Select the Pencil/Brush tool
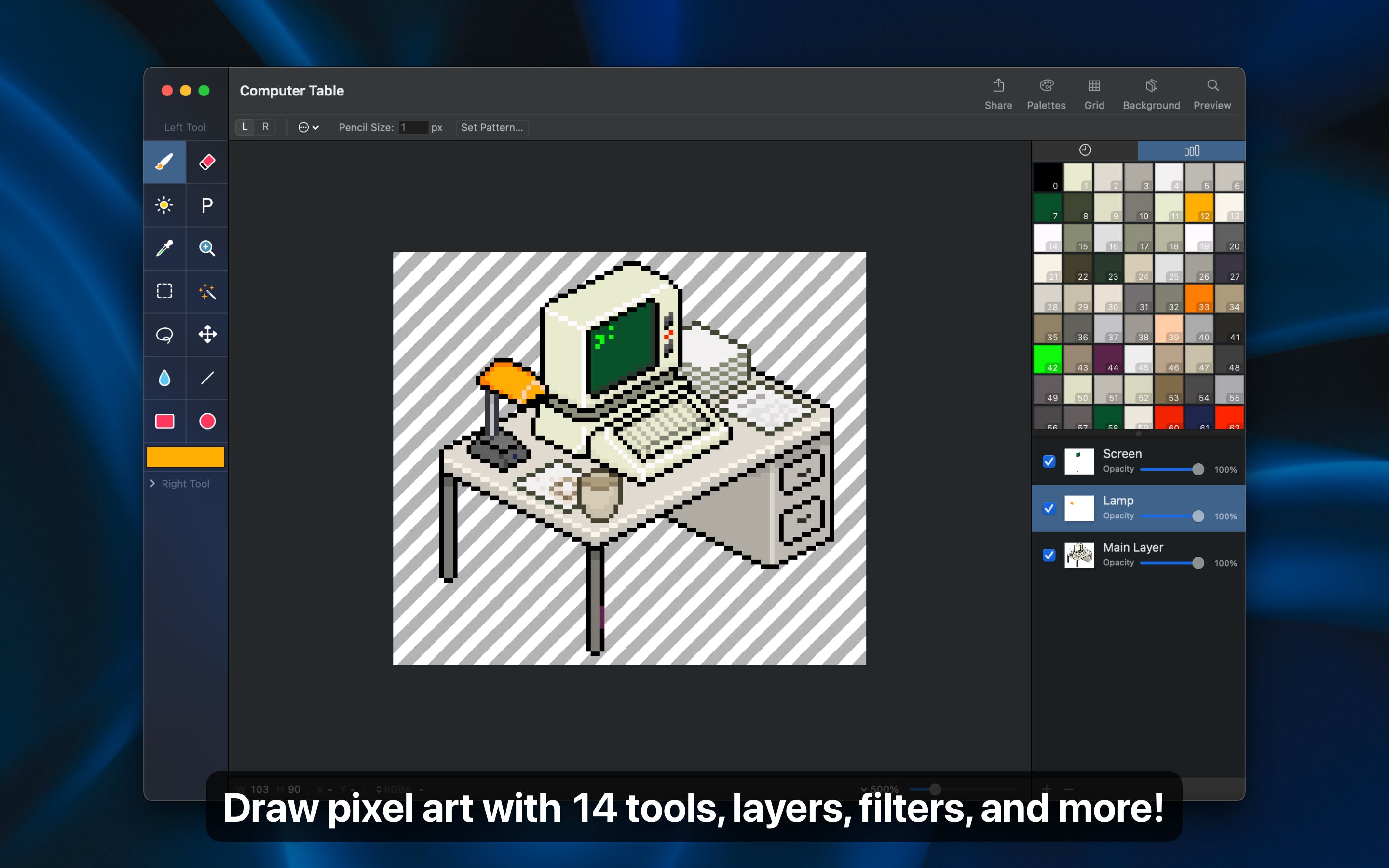The width and height of the screenshot is (1389, 868). 164,161
